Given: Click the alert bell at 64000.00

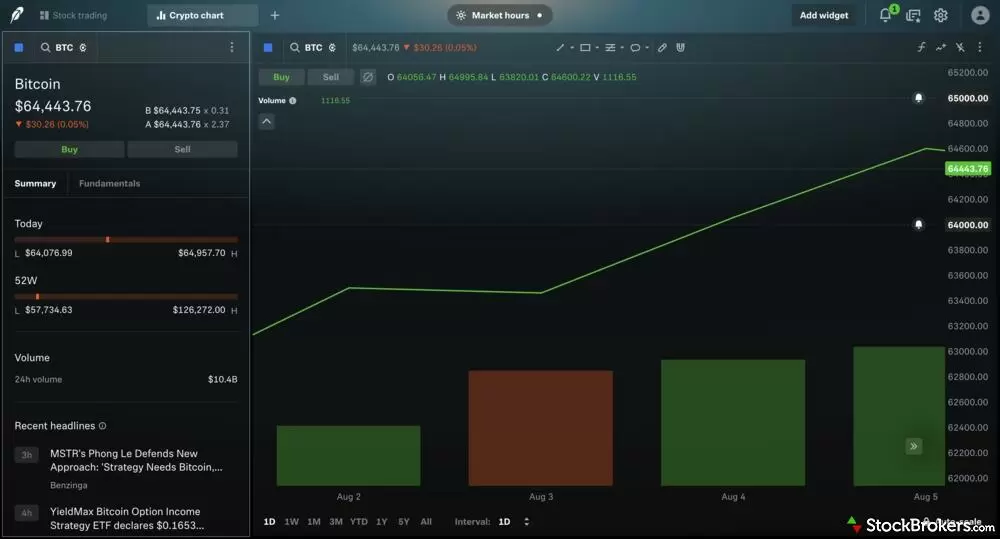Looking at the screenshot, I should [x=918, y=225].
